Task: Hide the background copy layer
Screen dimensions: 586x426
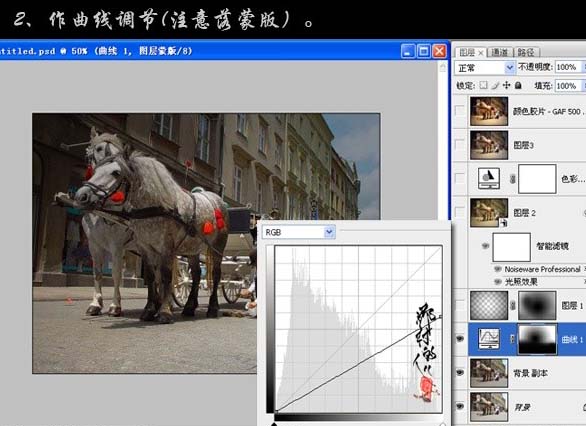Action: [460, 372]
